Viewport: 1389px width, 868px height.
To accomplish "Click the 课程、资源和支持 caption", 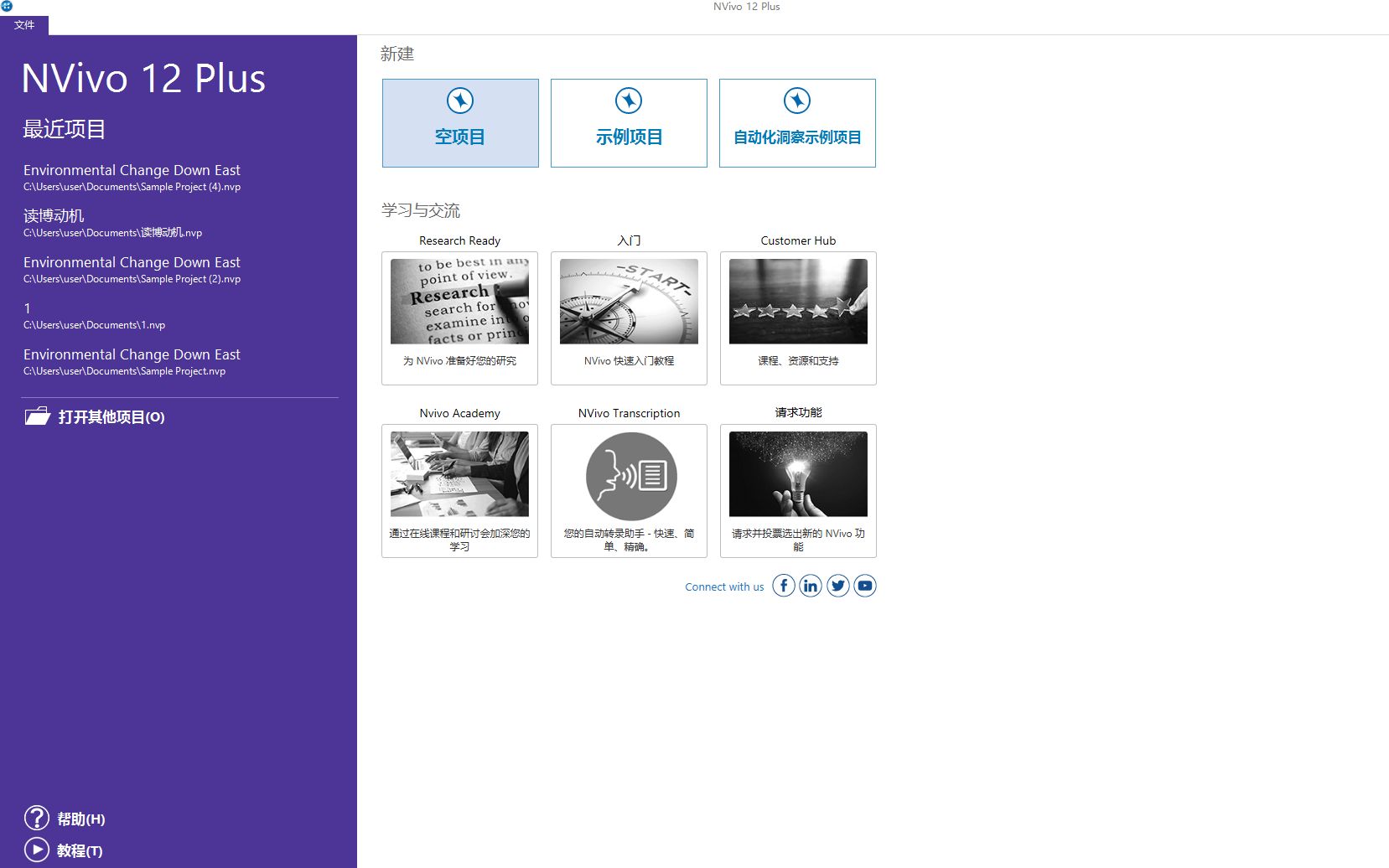I will pyautogui.click(x=798, y=361).
